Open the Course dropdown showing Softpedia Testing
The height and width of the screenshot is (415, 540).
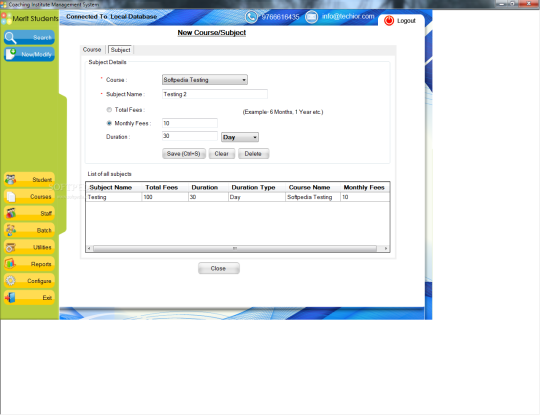point(205,80)
